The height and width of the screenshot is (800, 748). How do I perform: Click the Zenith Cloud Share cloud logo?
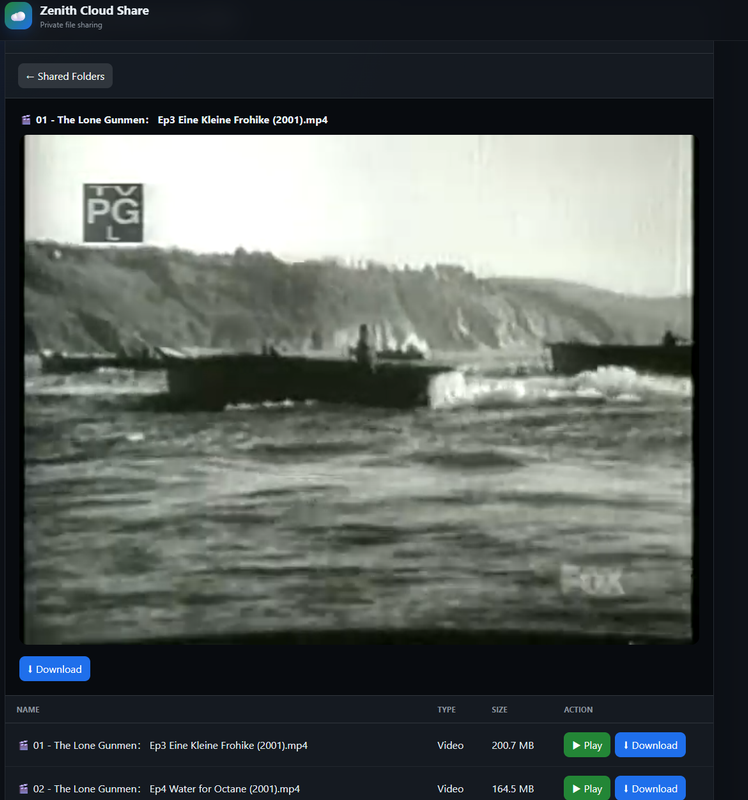18,15
